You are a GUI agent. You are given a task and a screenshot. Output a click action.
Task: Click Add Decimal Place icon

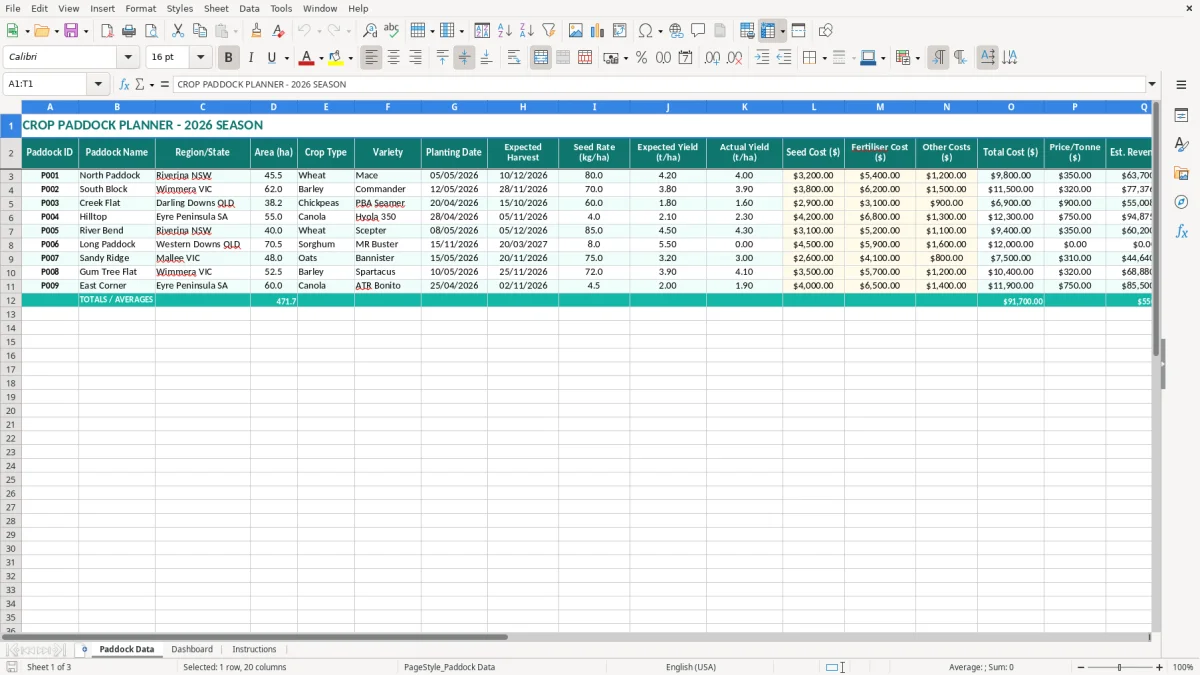point(712,58)
